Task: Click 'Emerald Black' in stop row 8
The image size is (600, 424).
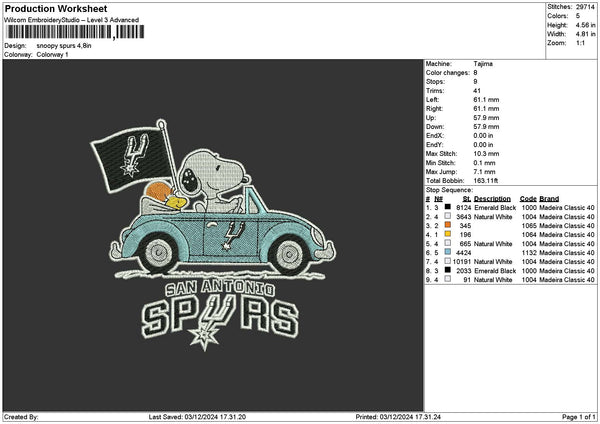Action: tap(495, 271)
